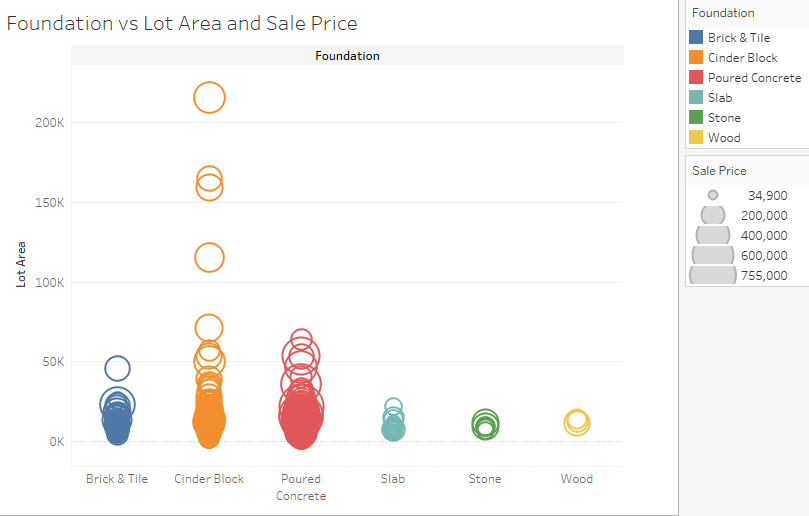Click the Foundation vs Lot Area chart title

(x=182, y=23)
